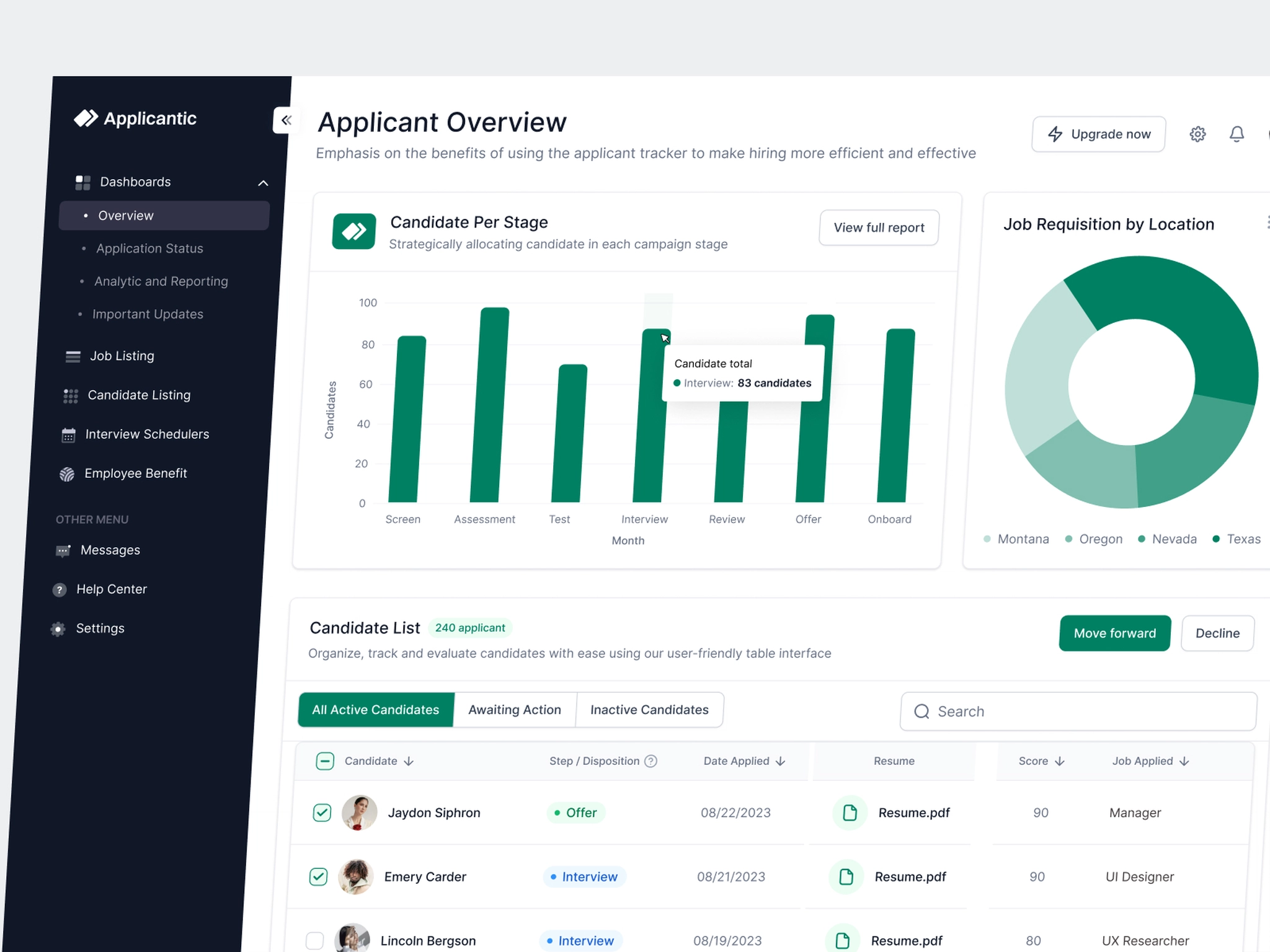Click the Screen bar in chart
This screenshot has width=1270, height=952.
[x=407, y=419]
